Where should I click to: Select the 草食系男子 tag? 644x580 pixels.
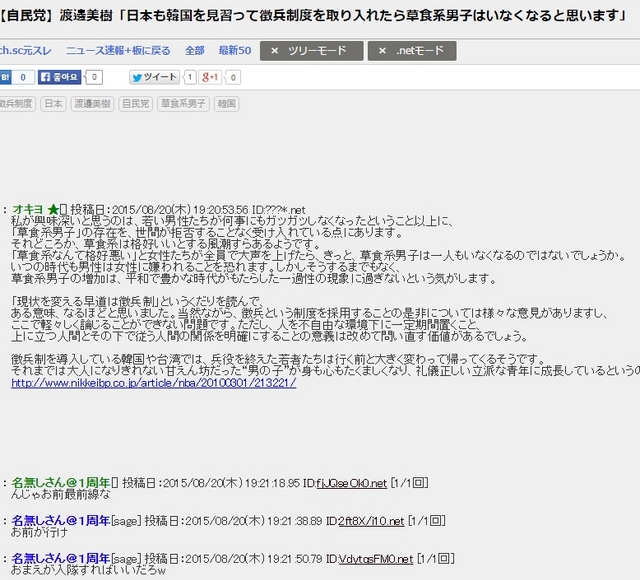(182, 104)
